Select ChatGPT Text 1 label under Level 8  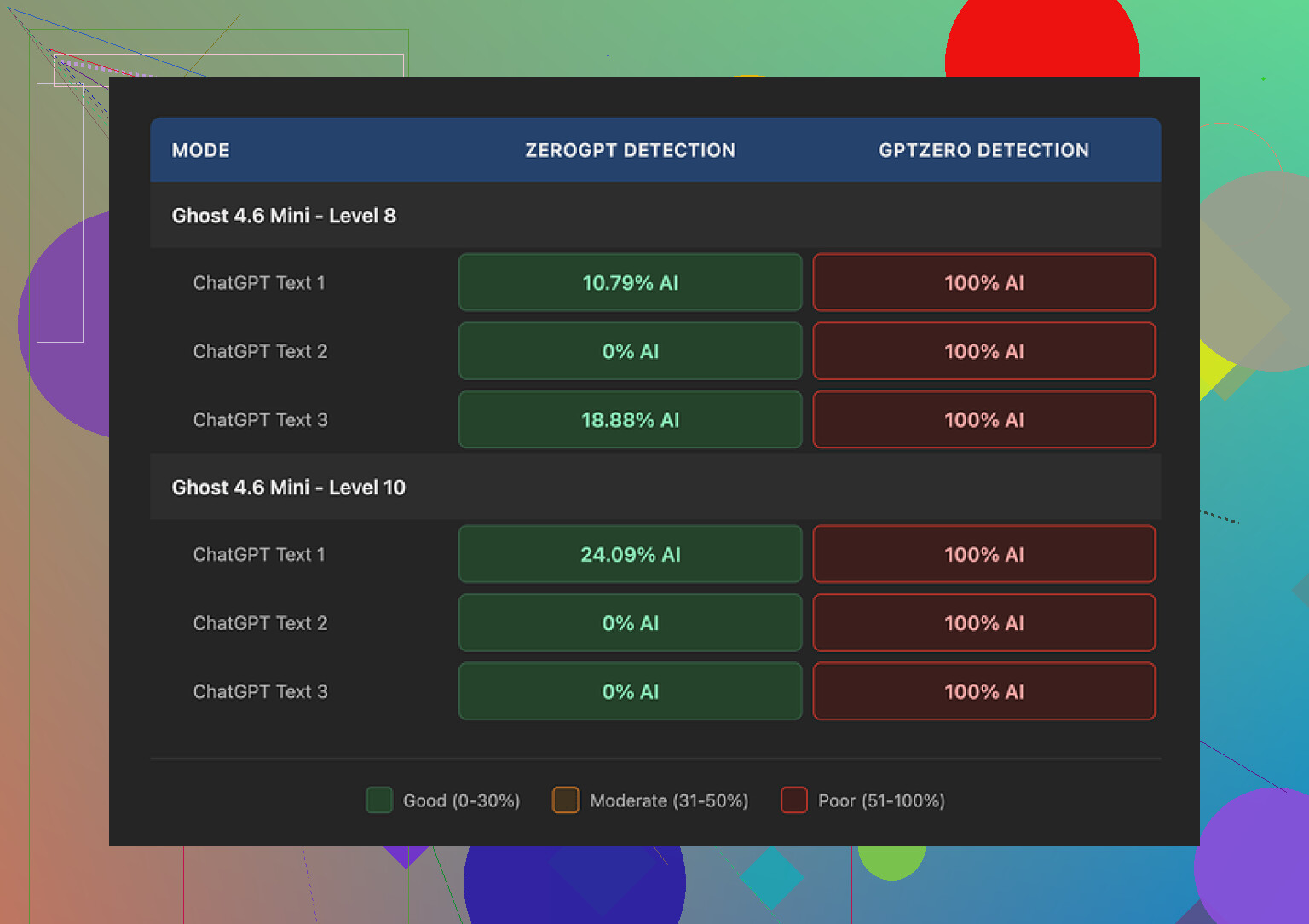259,283
